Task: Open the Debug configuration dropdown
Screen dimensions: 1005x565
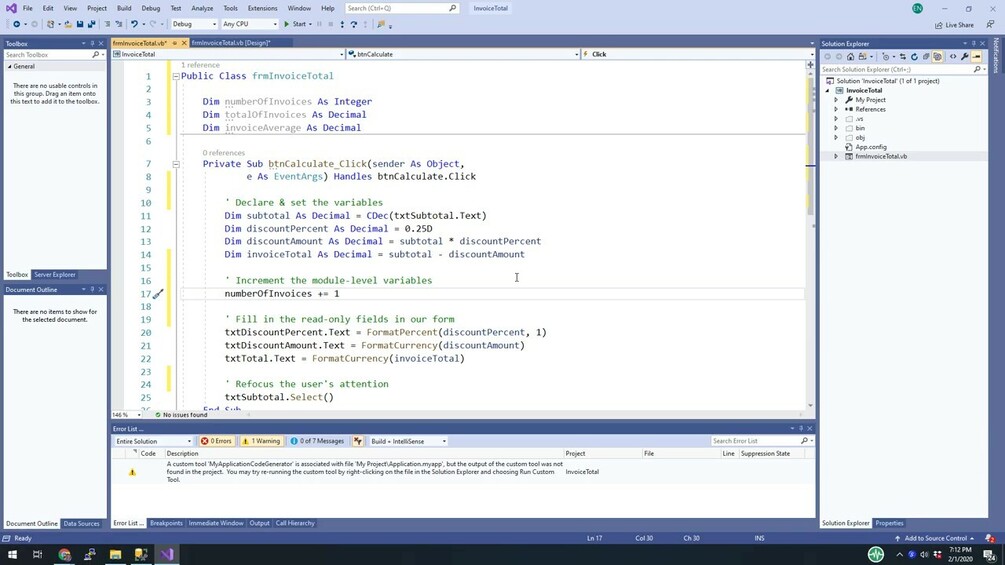Action: pyautogui.click(x=194, y=24)
